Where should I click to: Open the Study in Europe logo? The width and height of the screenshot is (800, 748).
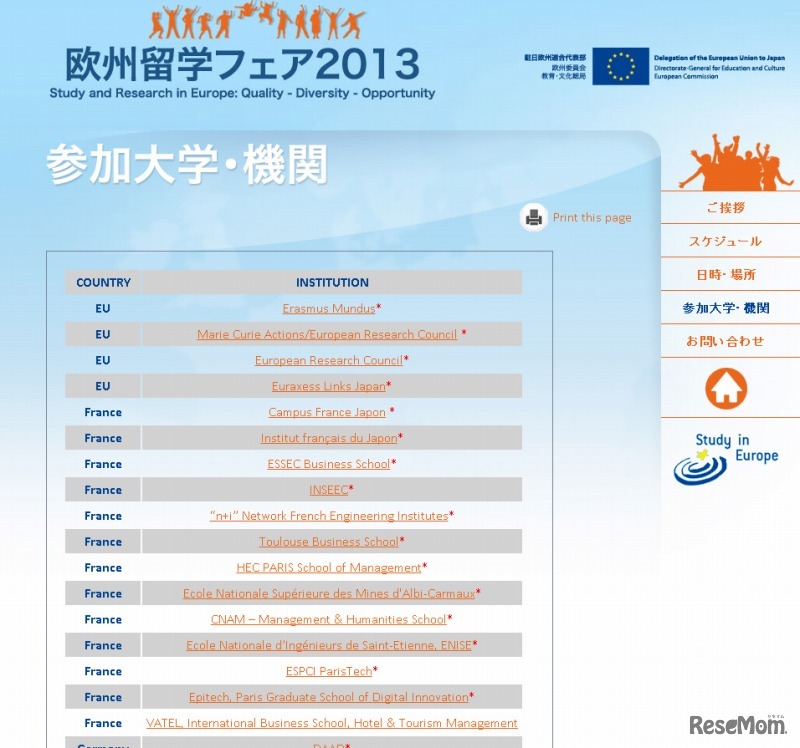coord(726,459)
